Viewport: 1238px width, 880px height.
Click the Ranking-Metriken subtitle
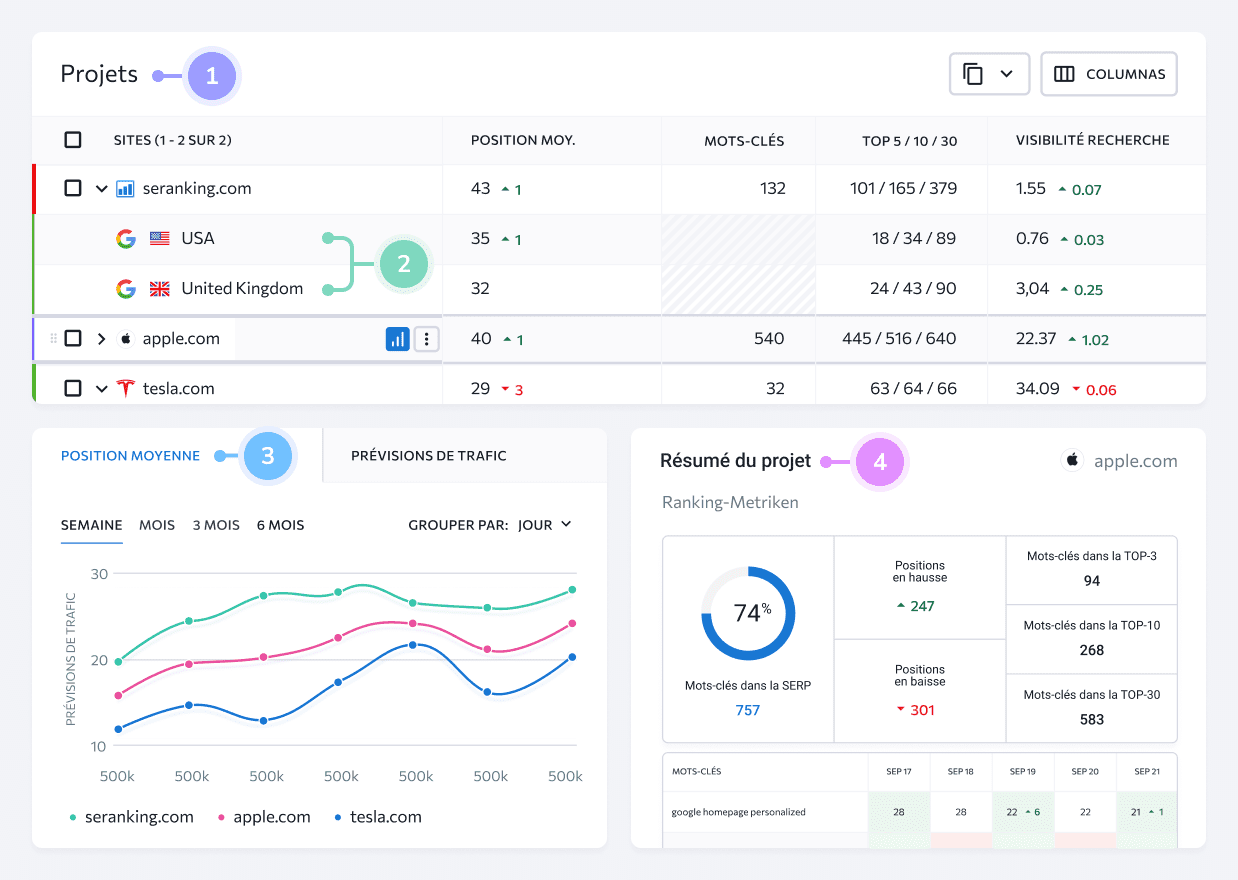pos(730,502)
